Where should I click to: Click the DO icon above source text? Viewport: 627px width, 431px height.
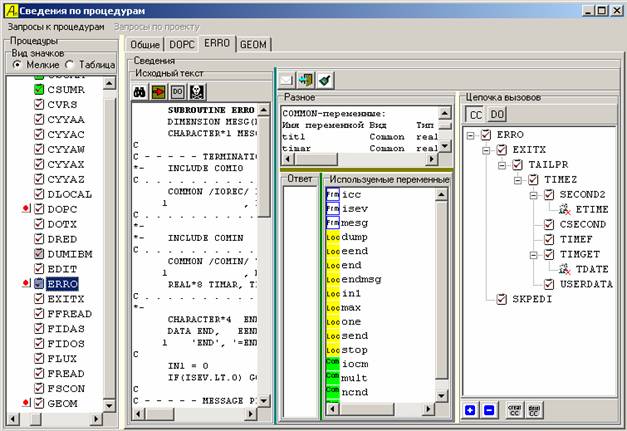(x=178, y=92)
